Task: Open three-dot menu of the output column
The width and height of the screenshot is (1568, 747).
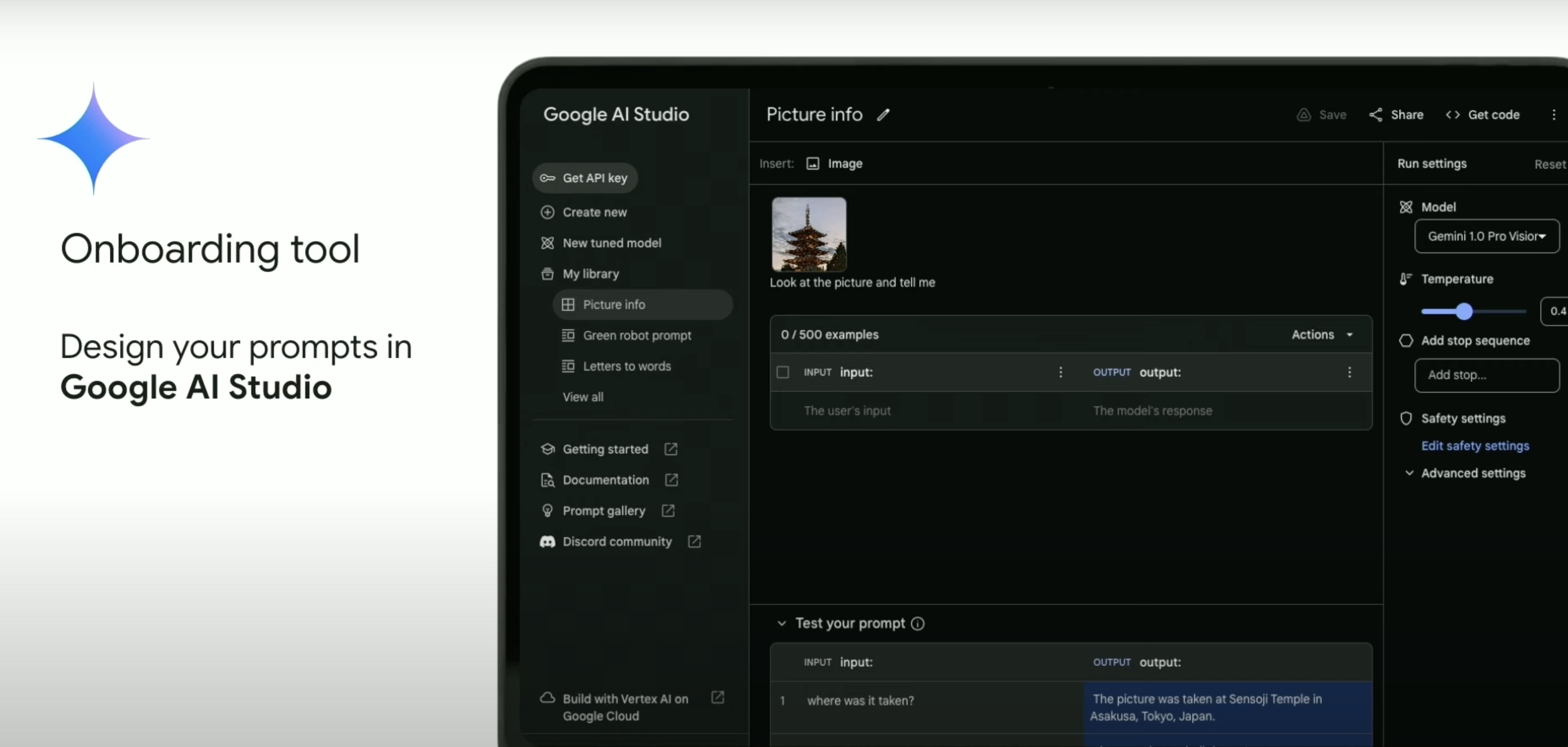Action: pyautogui.click(x=1349, y=372)
